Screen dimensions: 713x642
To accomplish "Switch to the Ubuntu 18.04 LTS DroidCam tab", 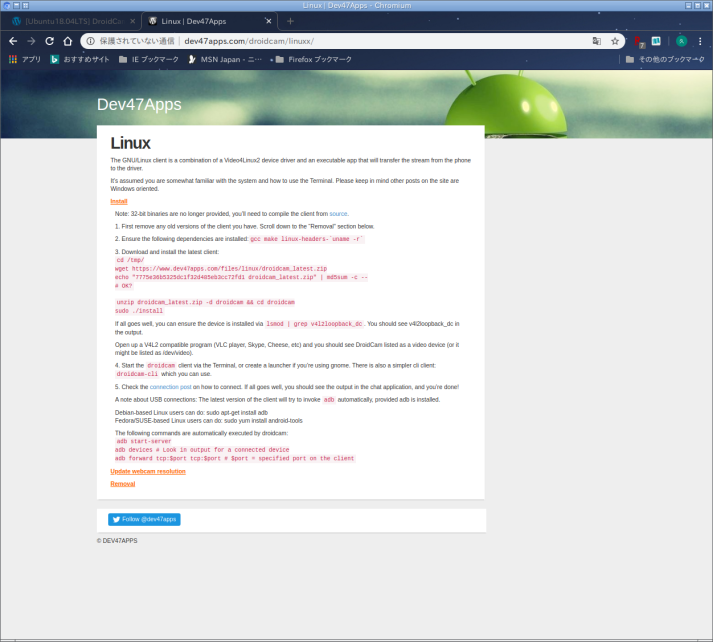I will 70,20.
